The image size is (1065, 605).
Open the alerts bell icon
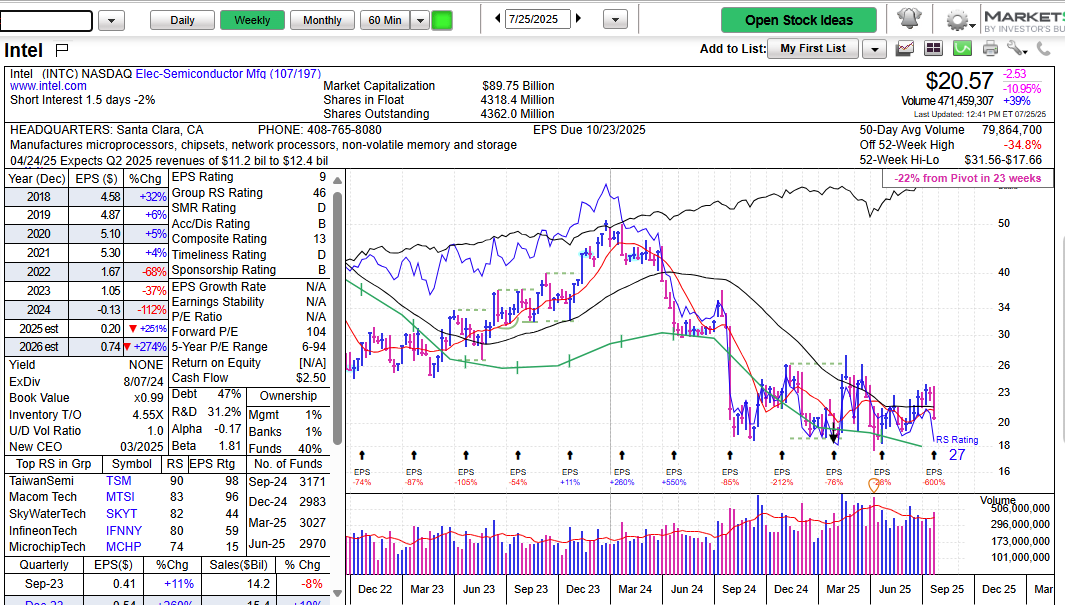(909, 19)
